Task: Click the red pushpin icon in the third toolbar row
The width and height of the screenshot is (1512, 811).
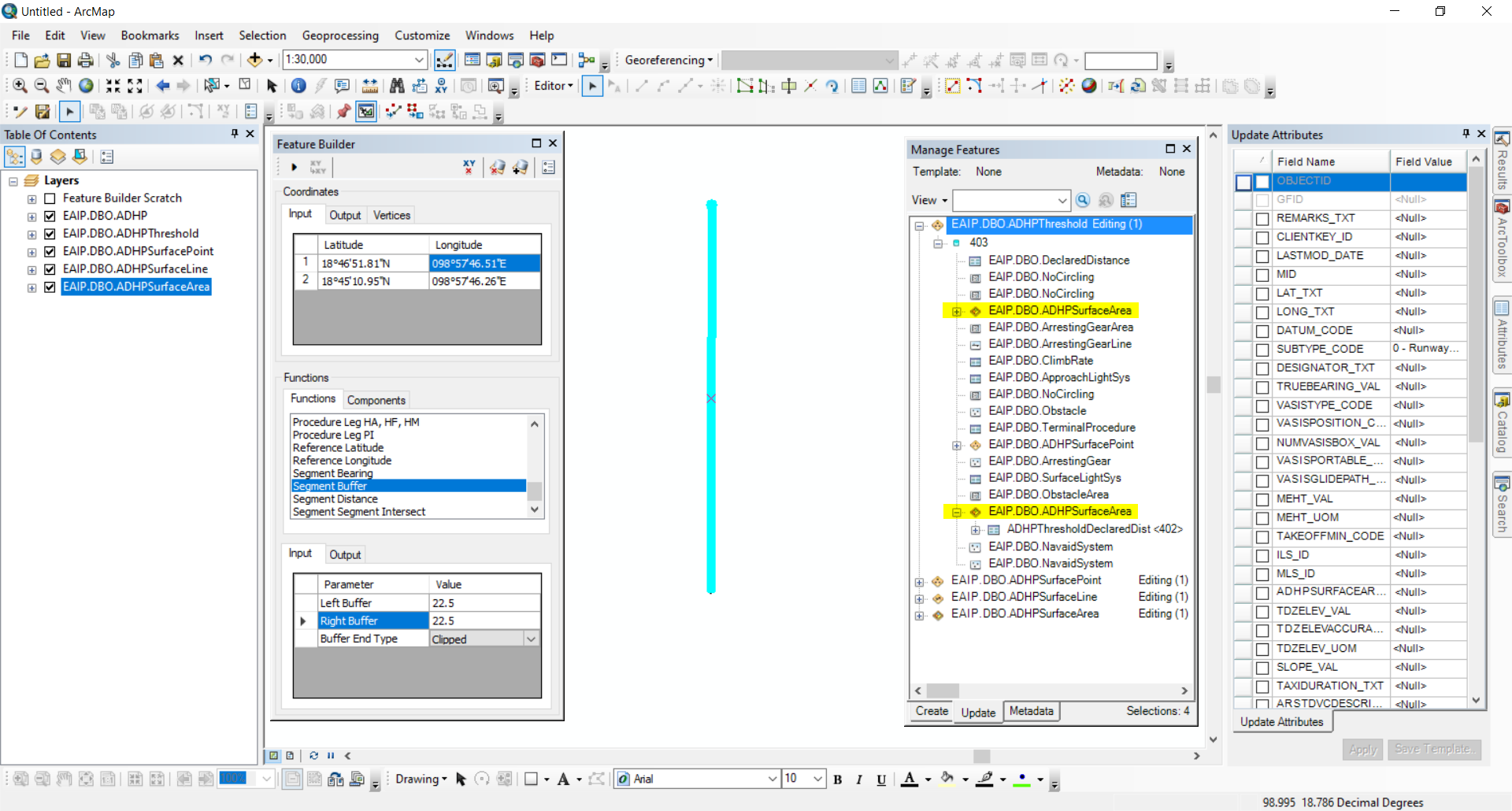Action: coord(343,112)
